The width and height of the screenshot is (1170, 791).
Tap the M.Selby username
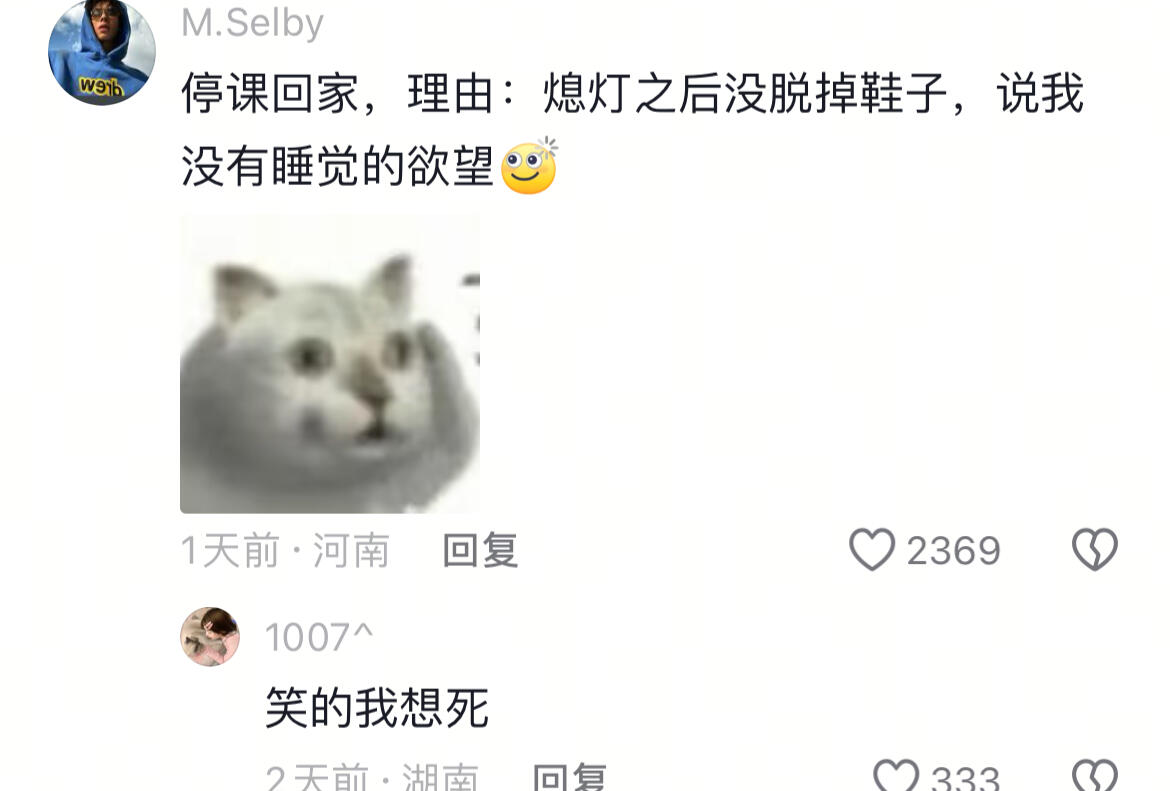click(252, 24)
